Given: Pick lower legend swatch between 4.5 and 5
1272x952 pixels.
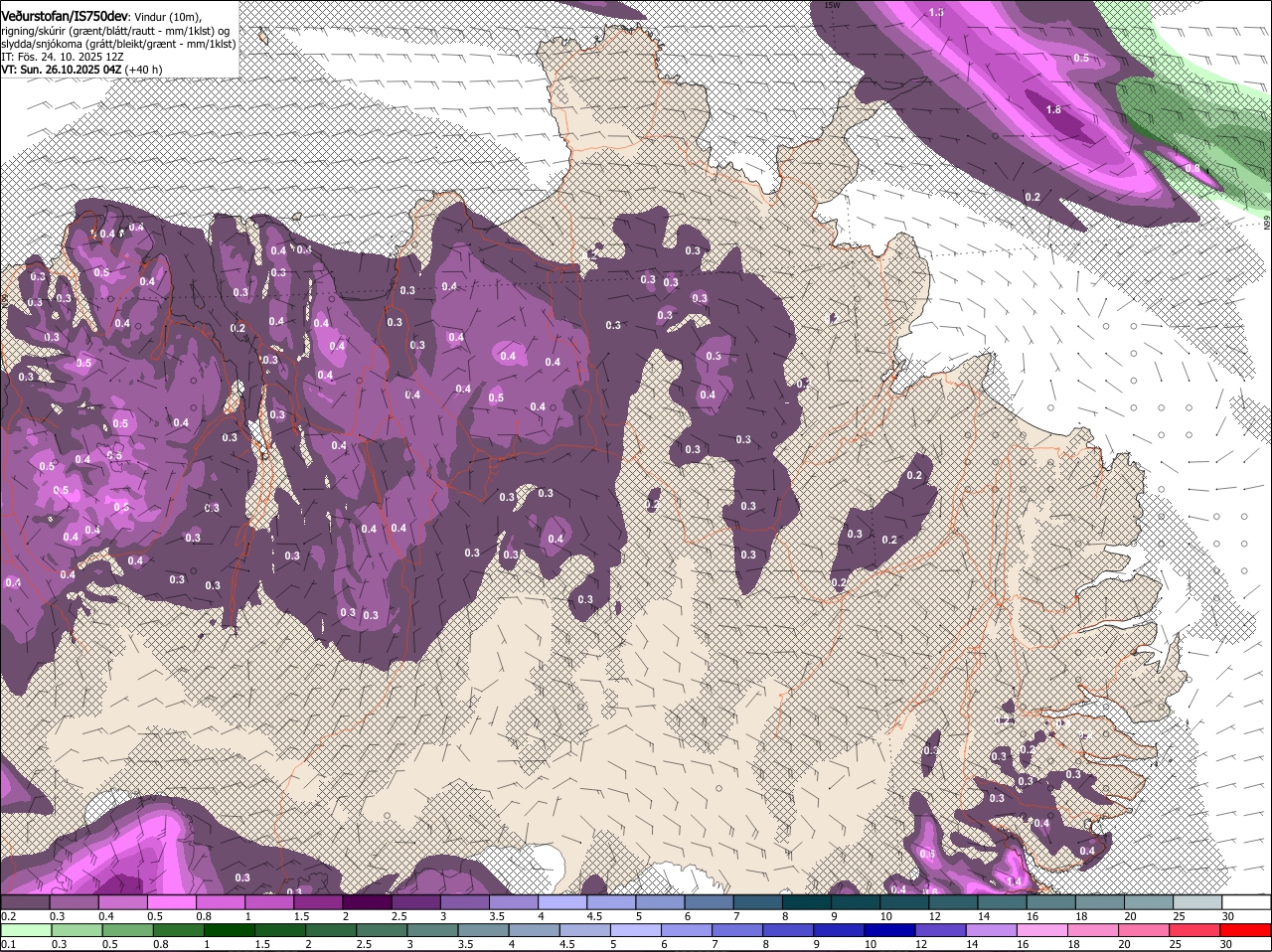Looking at the screenshot, I should pos(587,930).
